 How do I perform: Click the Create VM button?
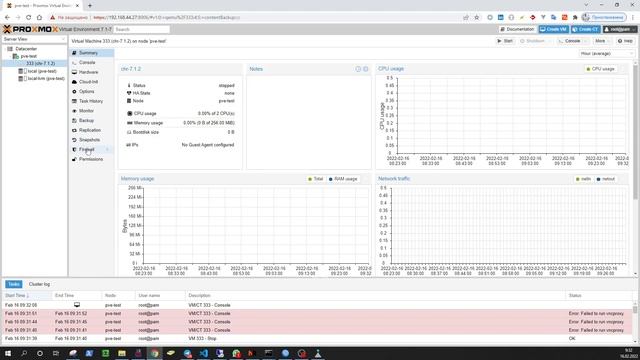(x=553, y=29)
